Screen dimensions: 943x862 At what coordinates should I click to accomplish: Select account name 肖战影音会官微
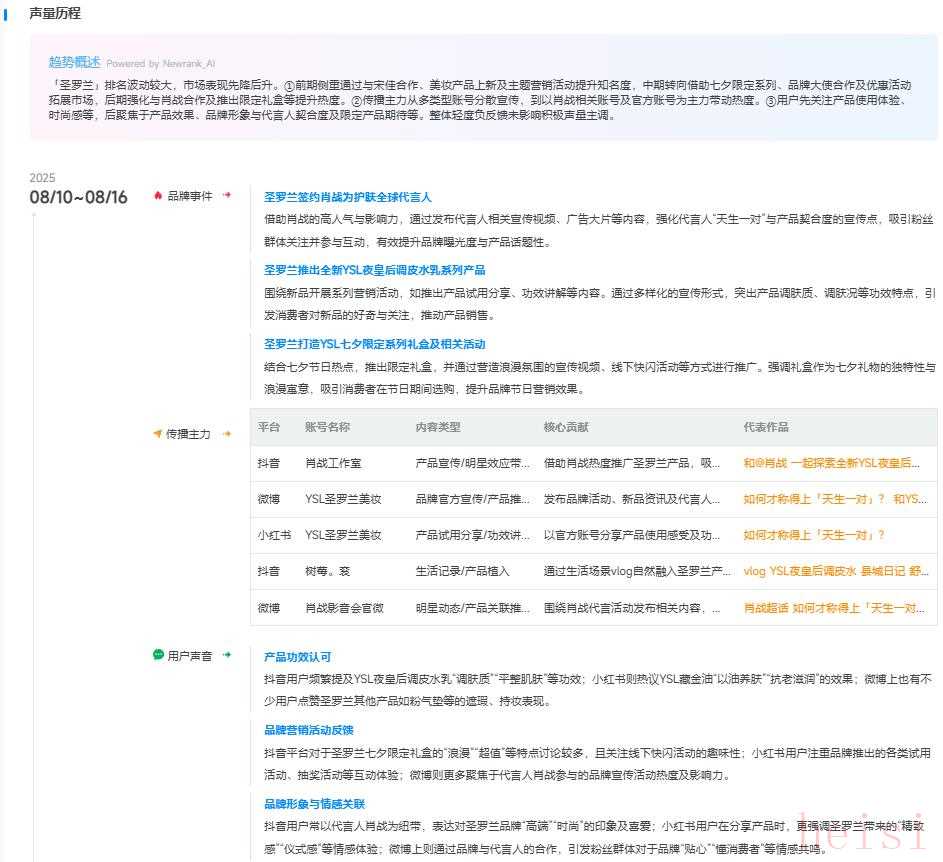tap(344, 608)
